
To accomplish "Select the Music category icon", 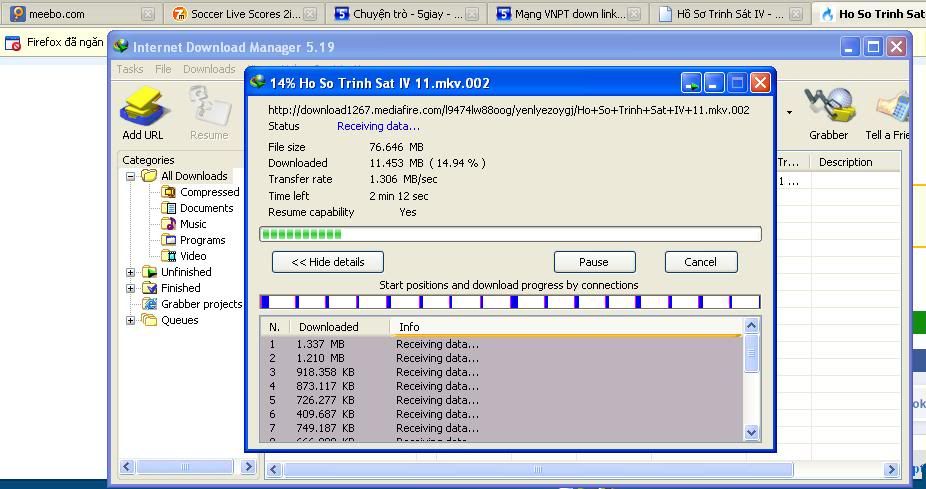I will (169, 224).
